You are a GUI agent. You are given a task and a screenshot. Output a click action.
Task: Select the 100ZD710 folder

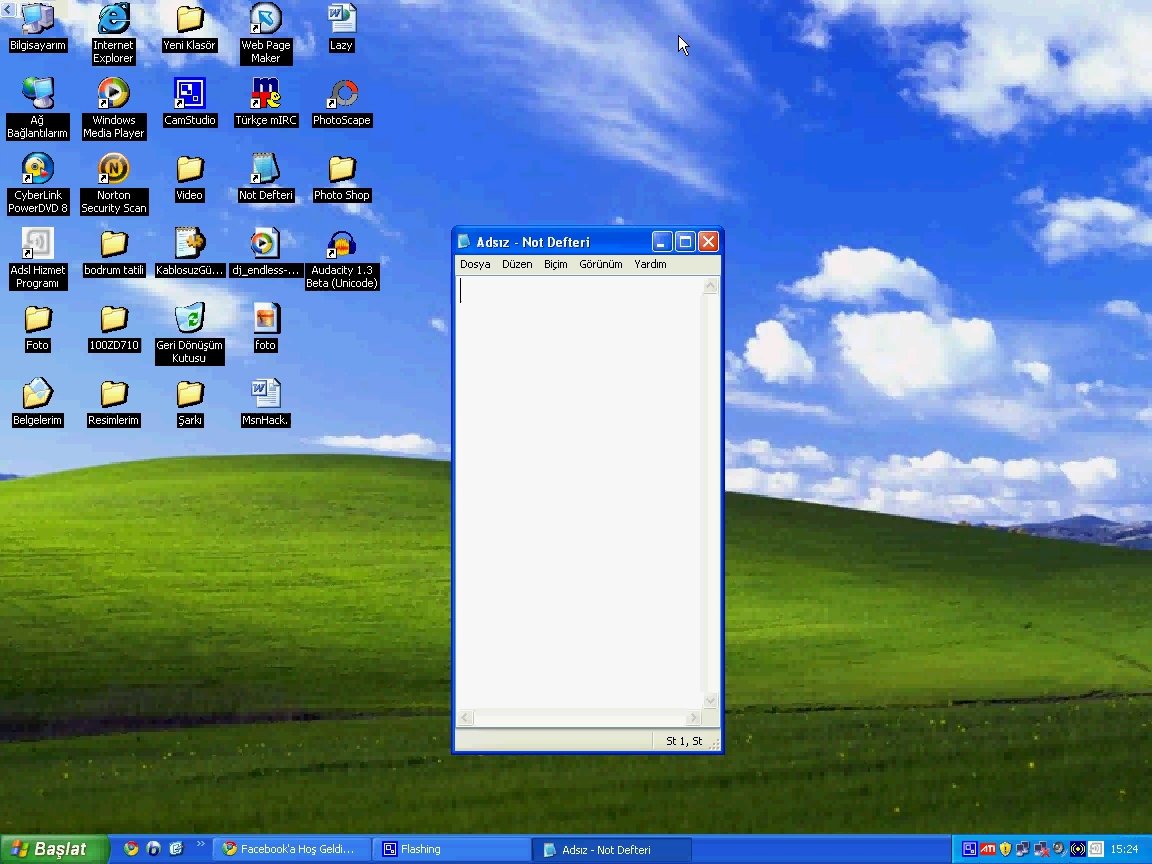pyautogui.click(x=113, y=328)
